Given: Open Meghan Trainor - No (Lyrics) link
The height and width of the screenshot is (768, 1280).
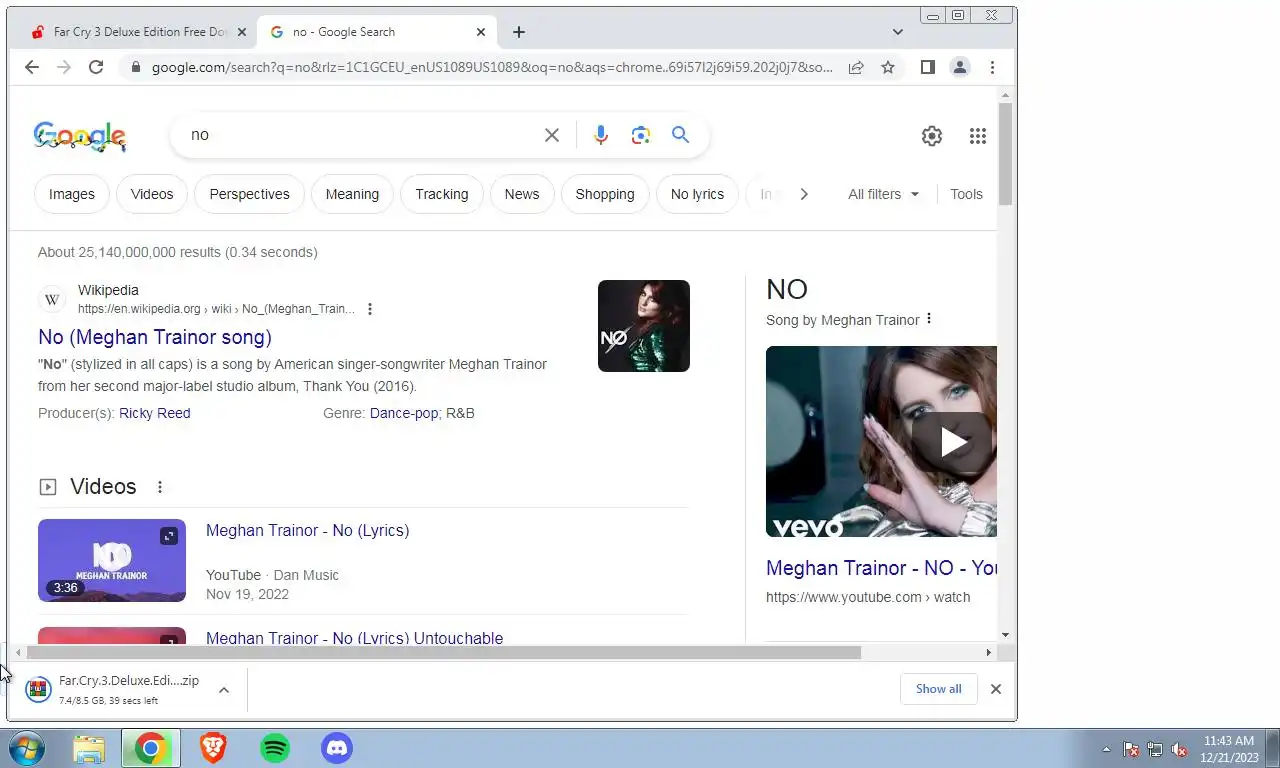Looking at the screenshot, I should 308,530.
